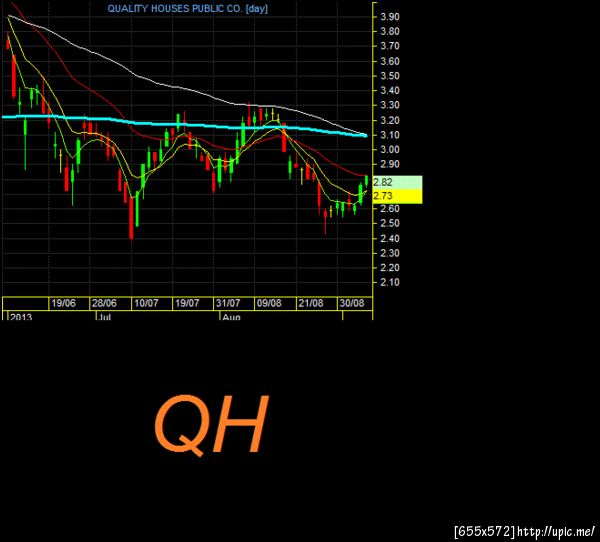Click the 3.20 price axis value

tap(390, 120)
